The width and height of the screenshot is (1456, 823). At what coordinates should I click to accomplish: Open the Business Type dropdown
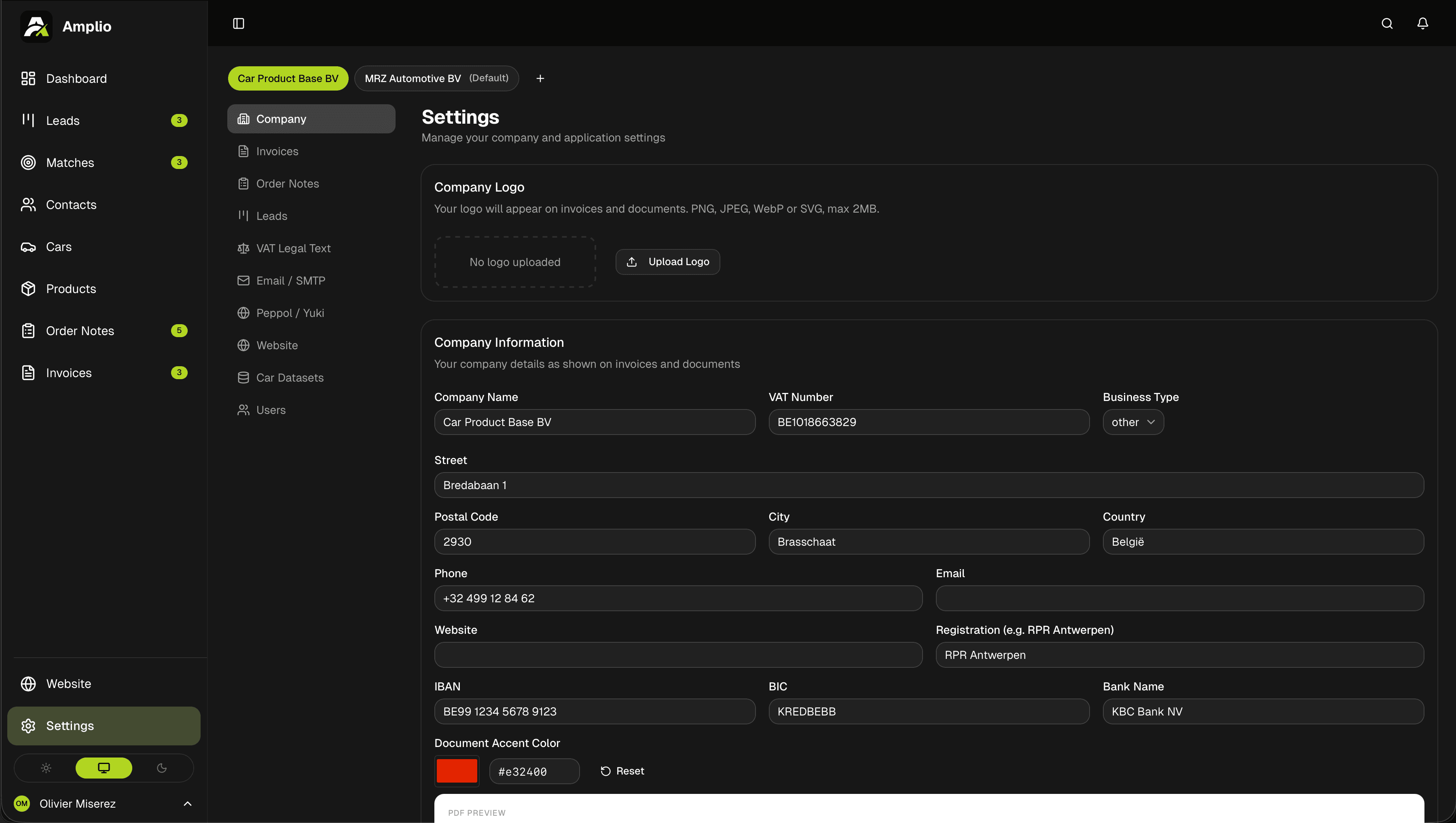1132,422
